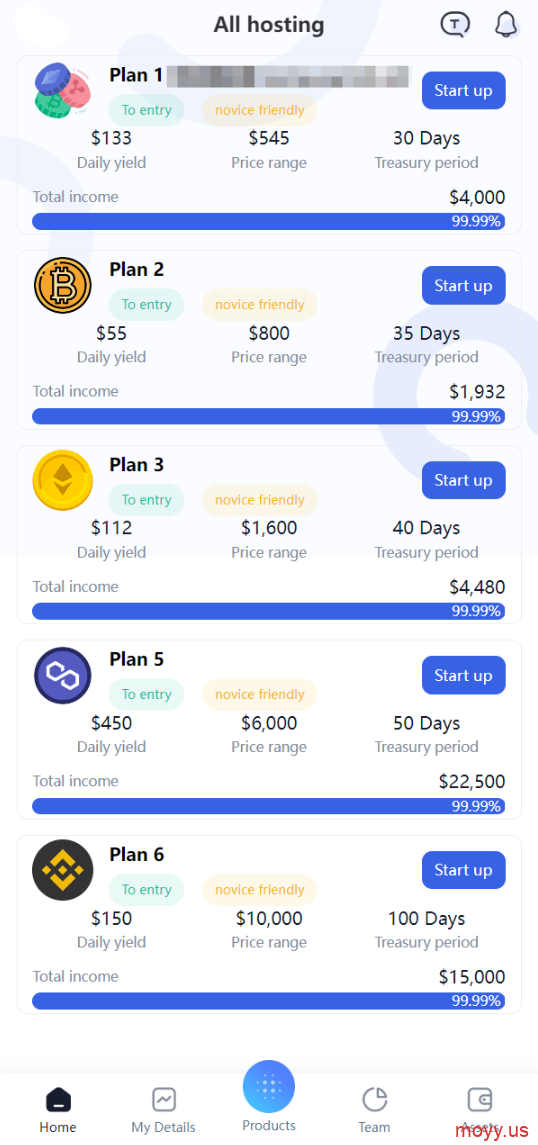Open the chat message icon
Viewport: 538px width, 1145px height.
(455, 24)
